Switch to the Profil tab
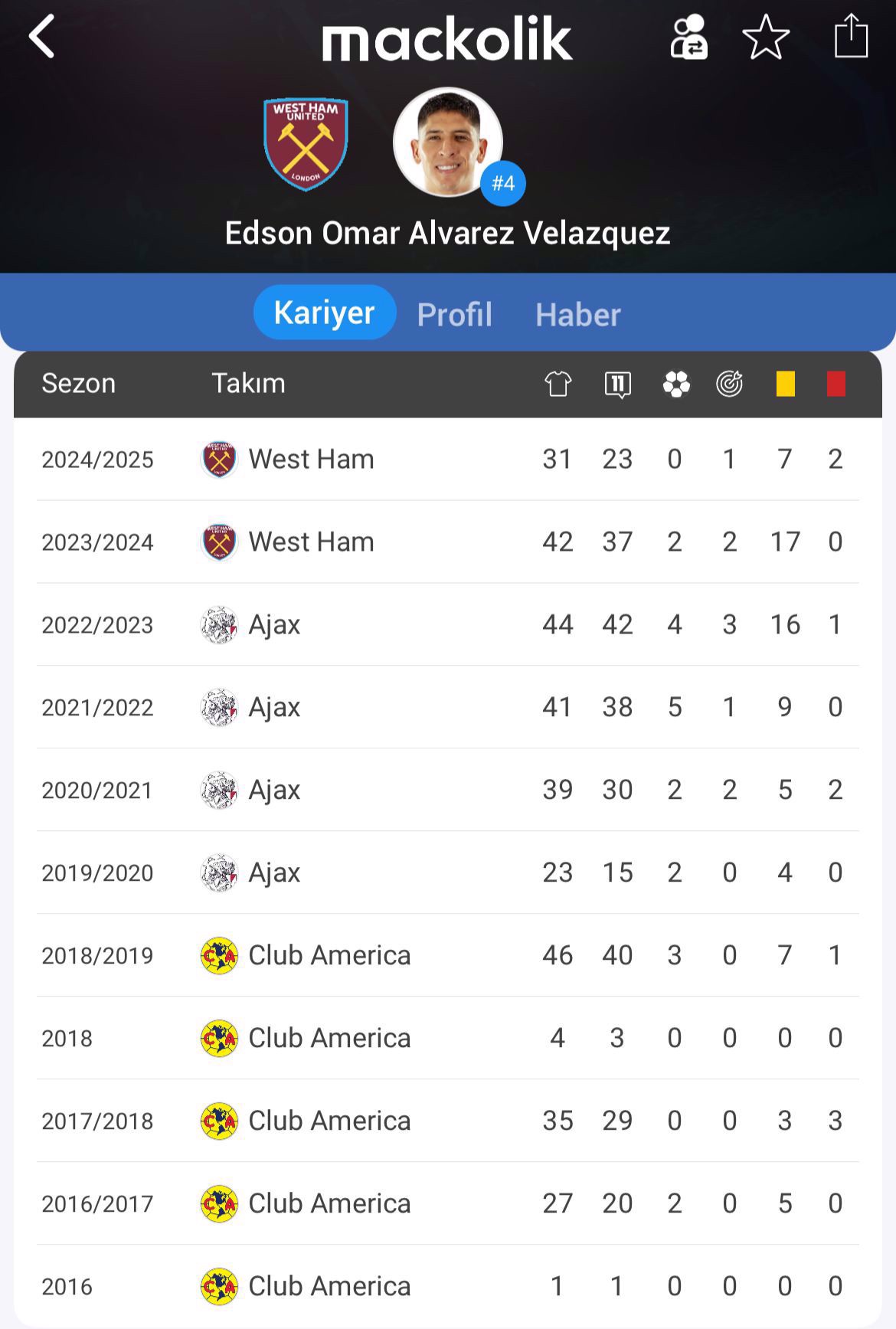The image size is (896, 1329). coord(455,314)
